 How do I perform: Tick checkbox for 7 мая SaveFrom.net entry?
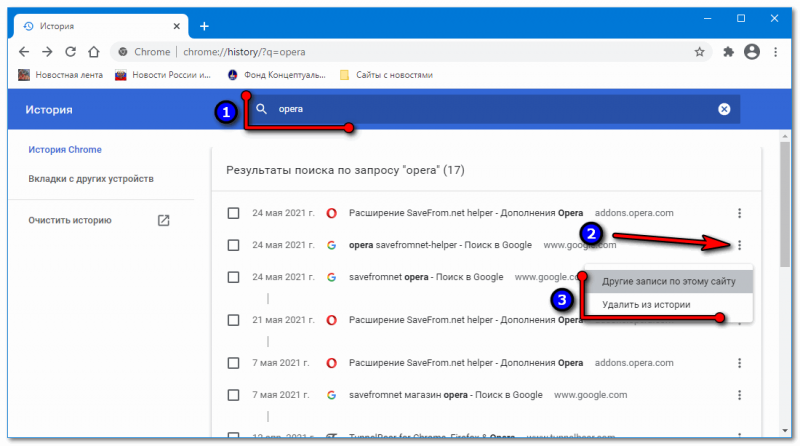point(233,363)
